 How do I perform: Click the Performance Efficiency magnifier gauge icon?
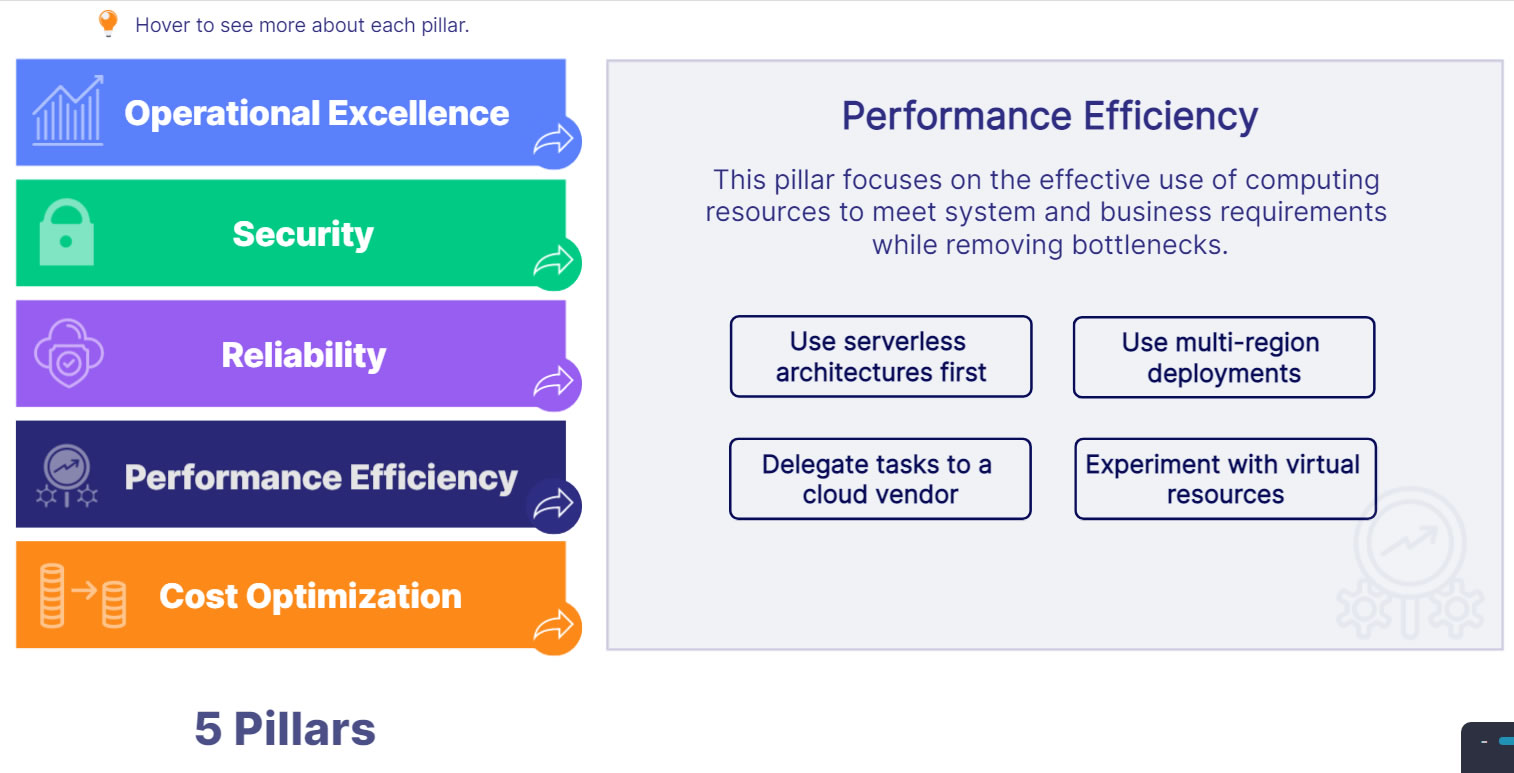click(x=67, y=475)
